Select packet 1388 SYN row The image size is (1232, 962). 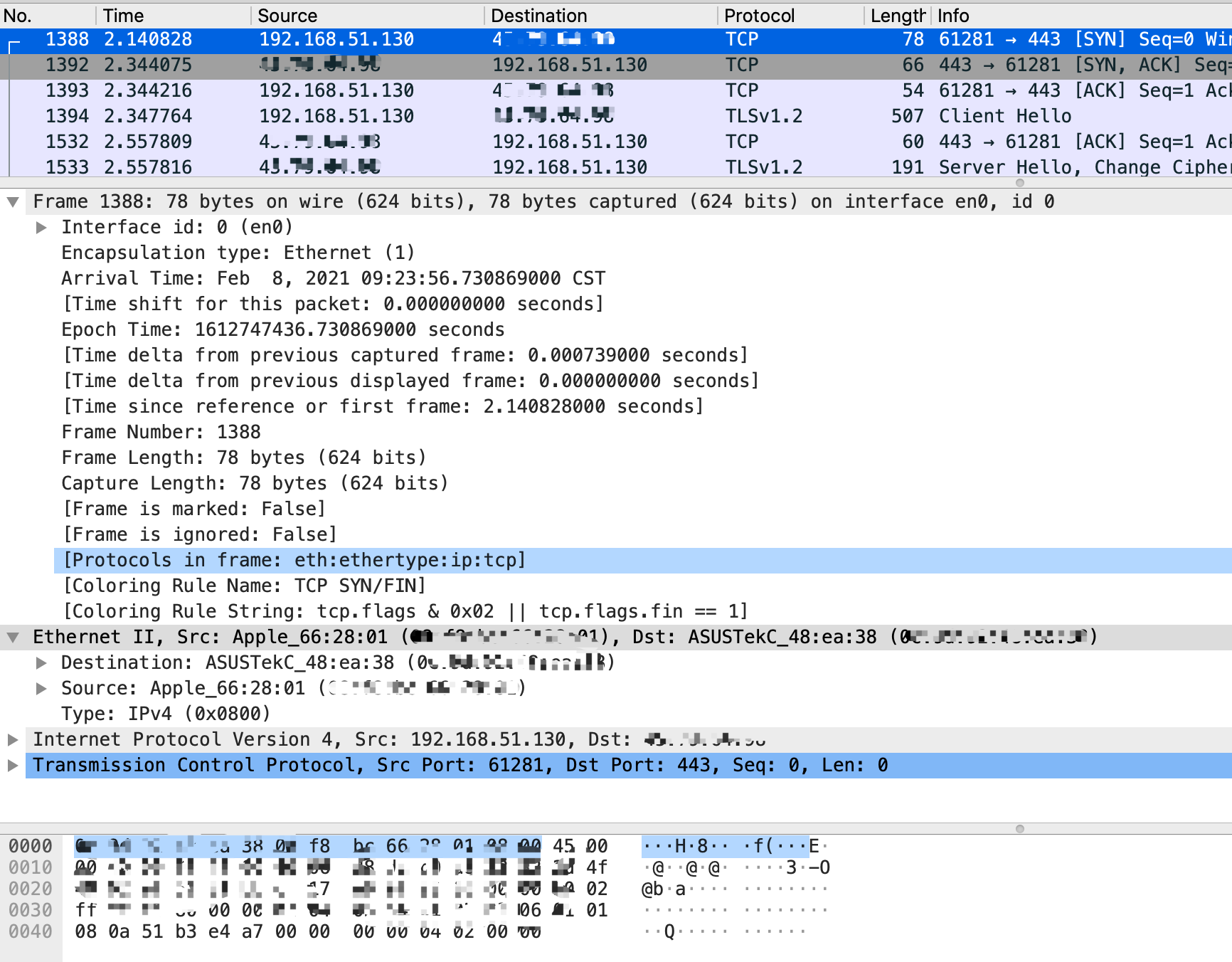coord(616,40)
